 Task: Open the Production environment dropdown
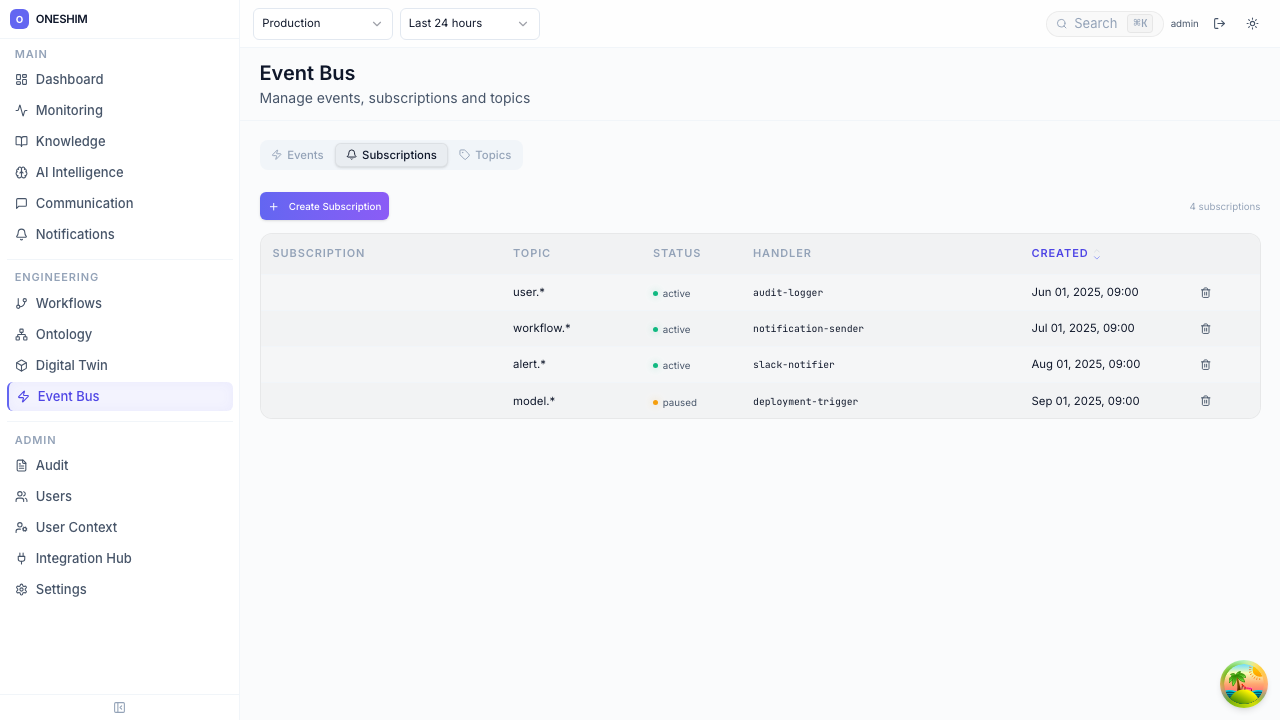click(322, 24)
